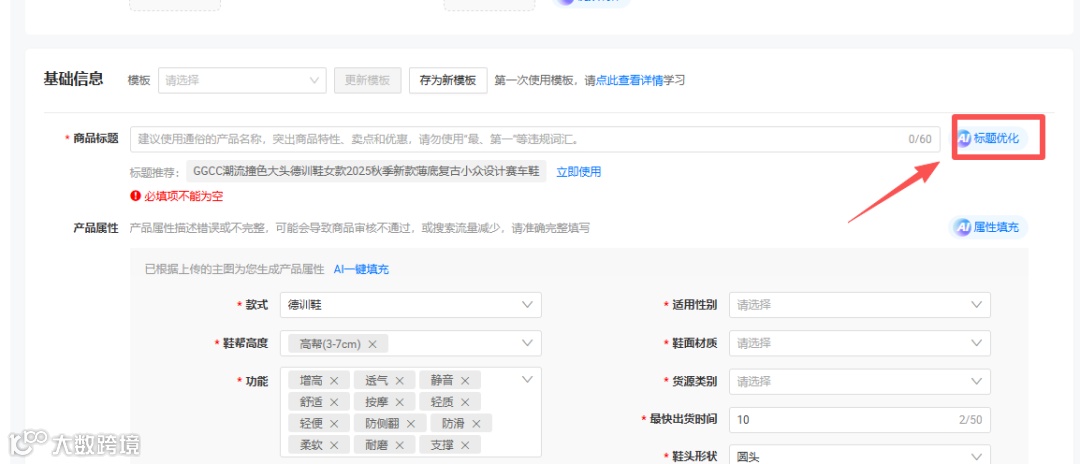1080x464 pixels.
Task: Remove the 按摩 tag
Action: click(x=399, y=402)
